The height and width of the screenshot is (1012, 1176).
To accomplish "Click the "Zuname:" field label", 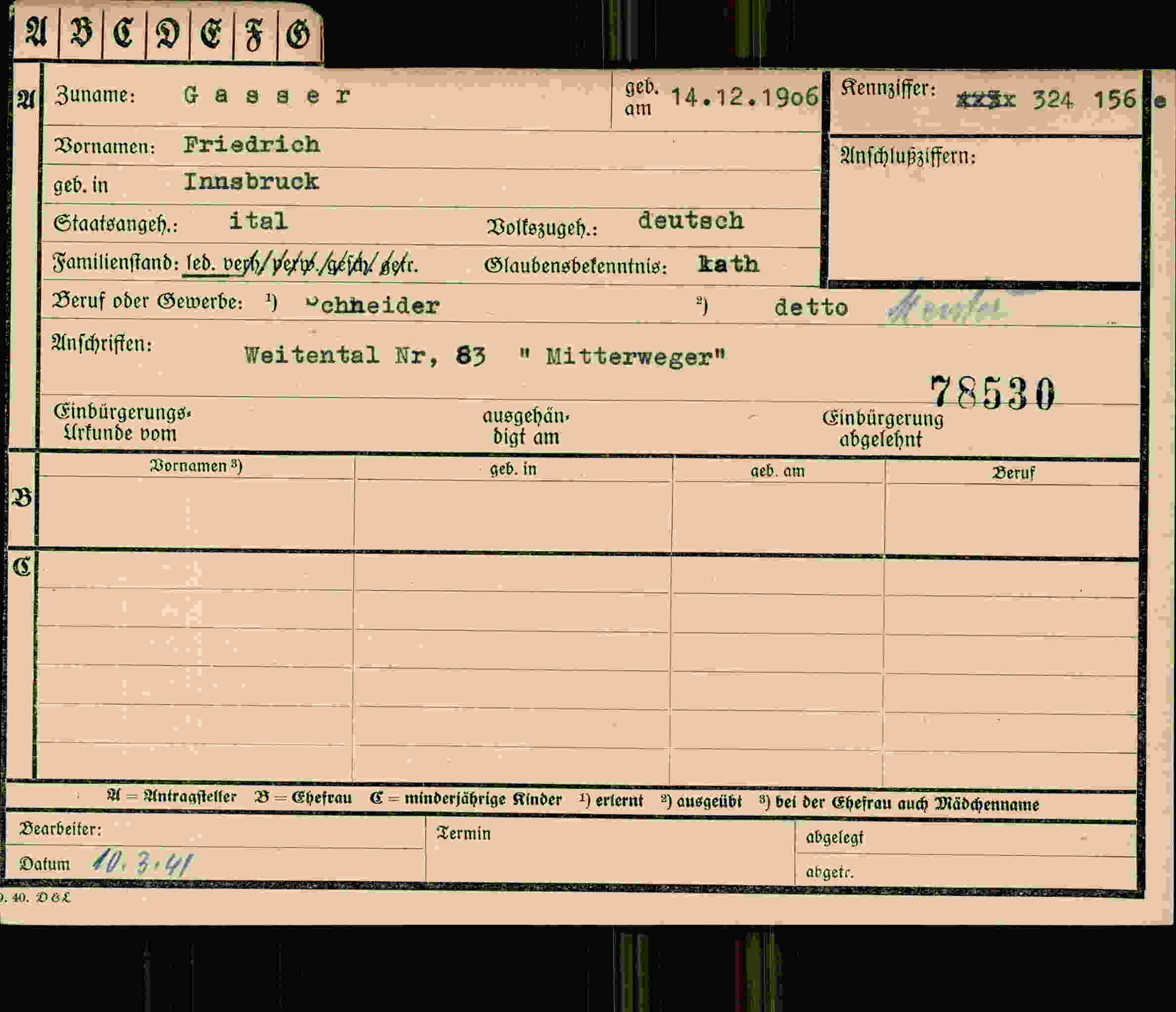I will [x=95, y=95].
